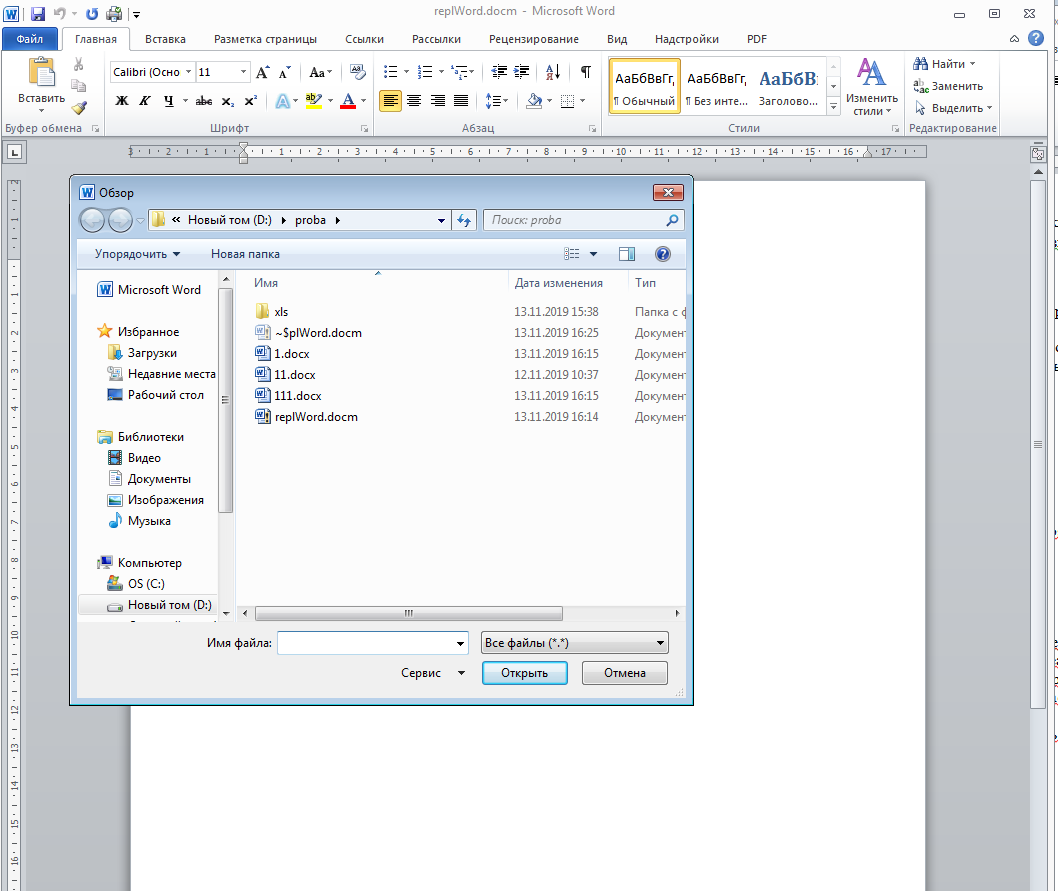
Task: Click the shading paint bucket button
Action: tap(534, 101)
